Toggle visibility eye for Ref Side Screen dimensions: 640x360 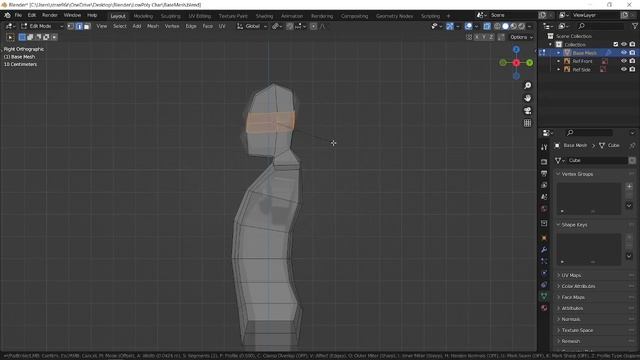[624, 69]
